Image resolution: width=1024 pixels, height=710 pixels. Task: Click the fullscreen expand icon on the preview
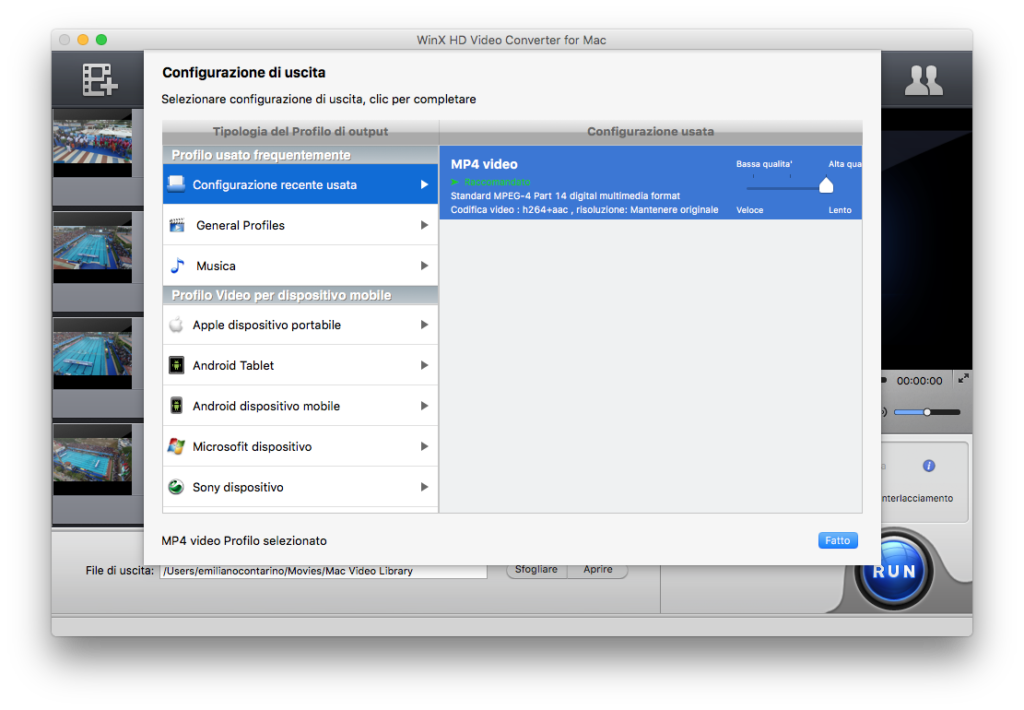[x=963, y=378]
